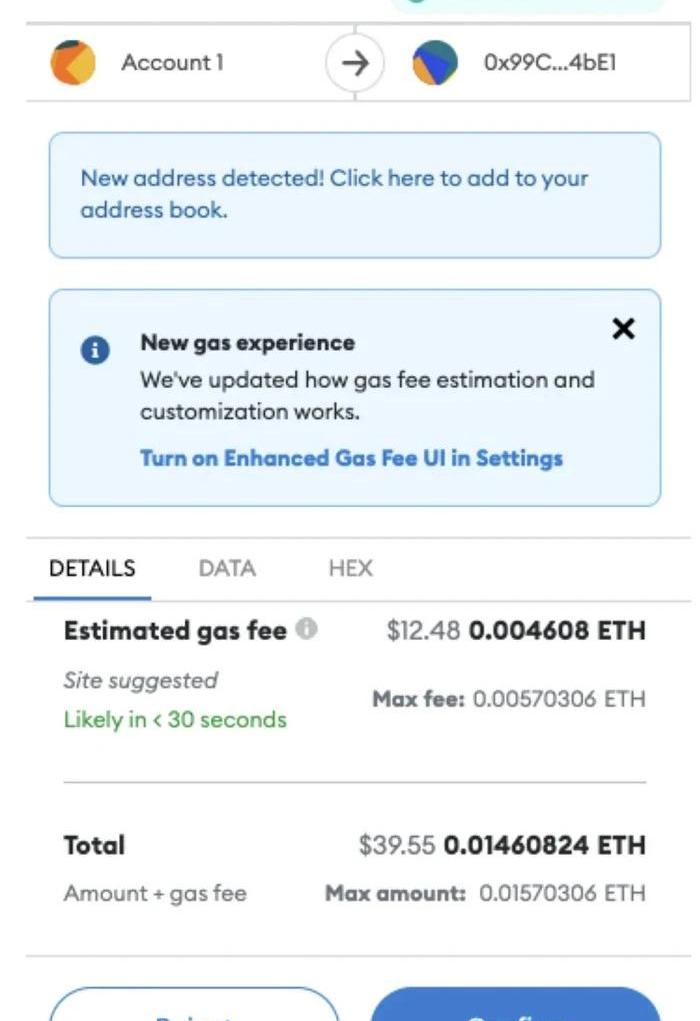The image size is (700, 1021).
Task: Click info icon beside Estimated gas fee
Action: pyautogui.click(x=309, y=630)
